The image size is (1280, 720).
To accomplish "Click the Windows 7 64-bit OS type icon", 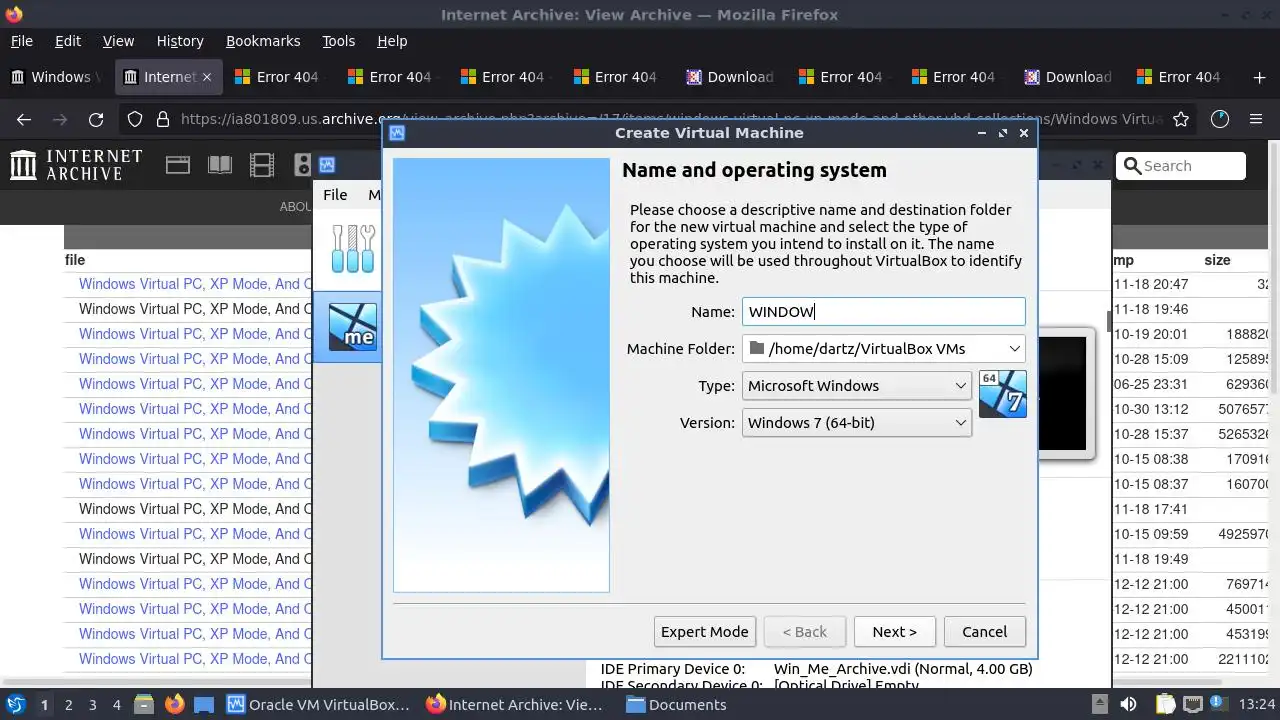I will [x=1003, y=393].
